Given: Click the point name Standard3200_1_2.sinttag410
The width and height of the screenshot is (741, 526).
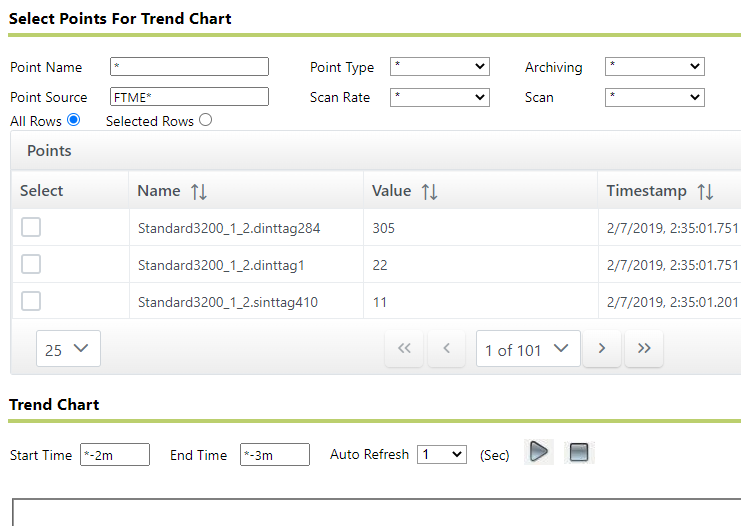Looking at the screenshot, I should 228,302.
